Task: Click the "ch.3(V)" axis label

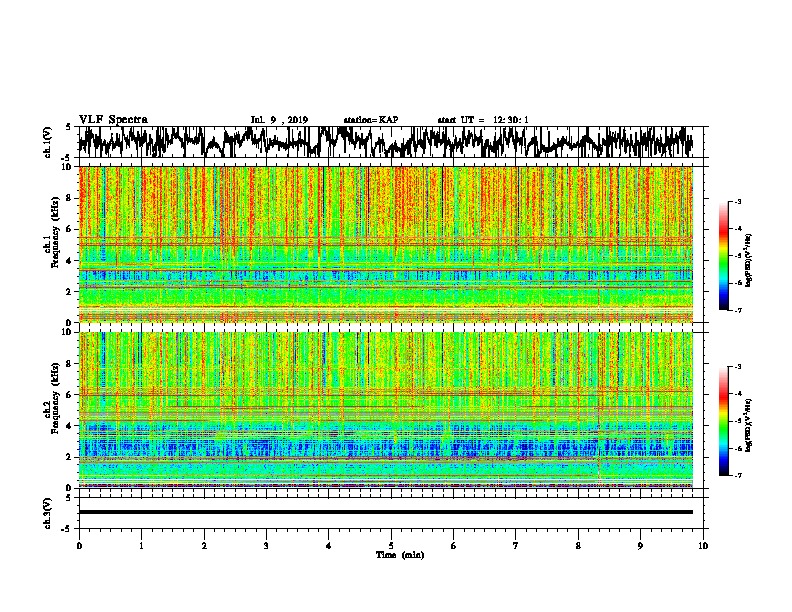Action: click(x=48, y=513)
